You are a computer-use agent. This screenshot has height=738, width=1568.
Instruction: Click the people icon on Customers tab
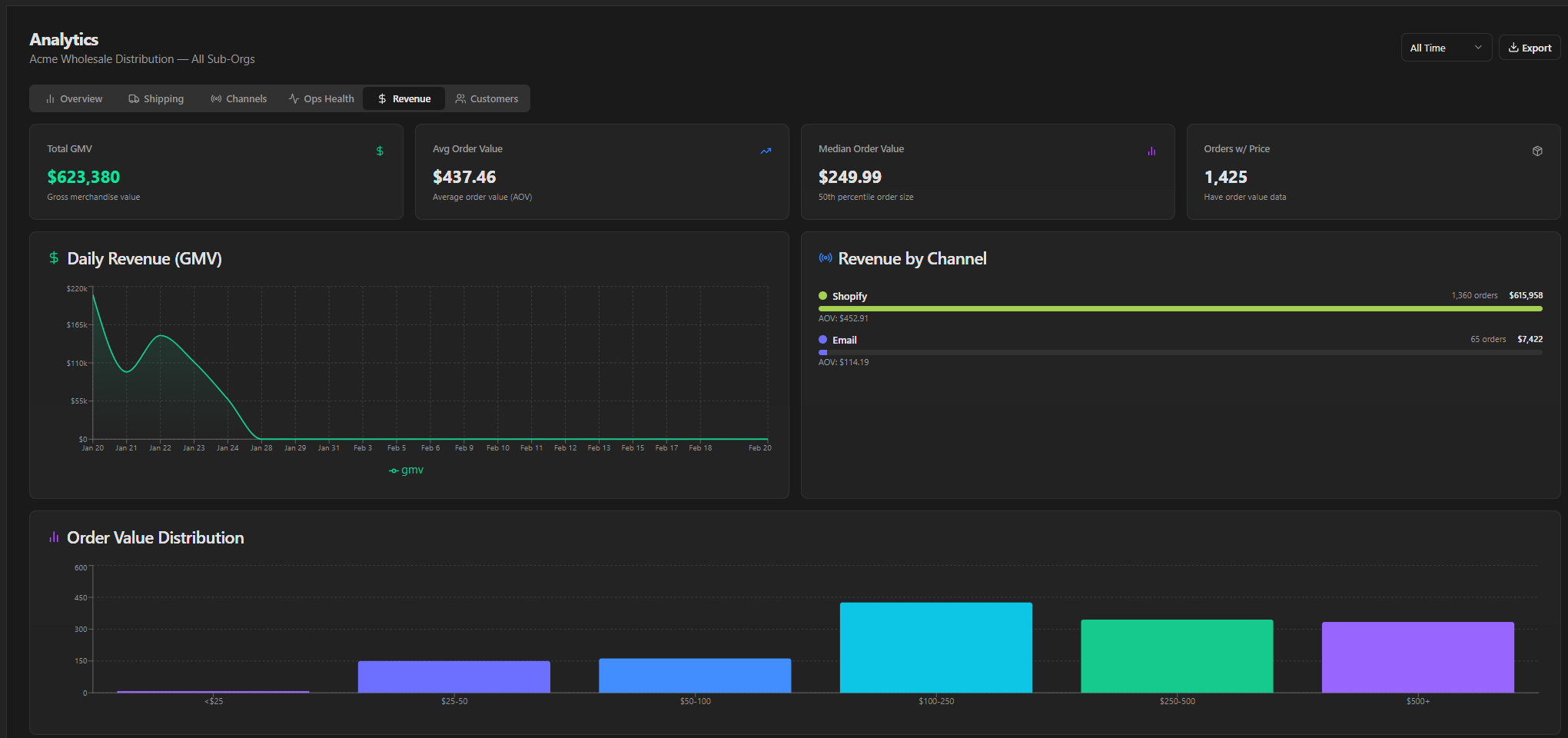coord(460,98)
